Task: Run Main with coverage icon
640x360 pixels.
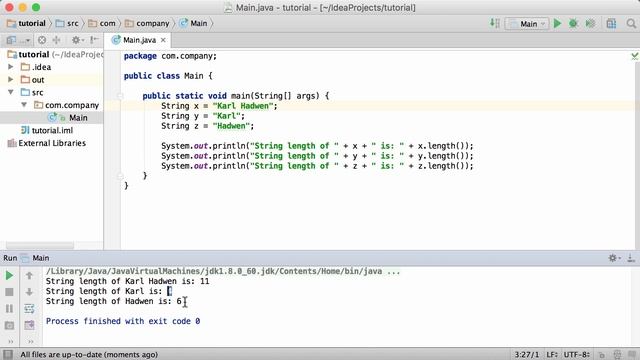Action: click(x=590, y=23)
